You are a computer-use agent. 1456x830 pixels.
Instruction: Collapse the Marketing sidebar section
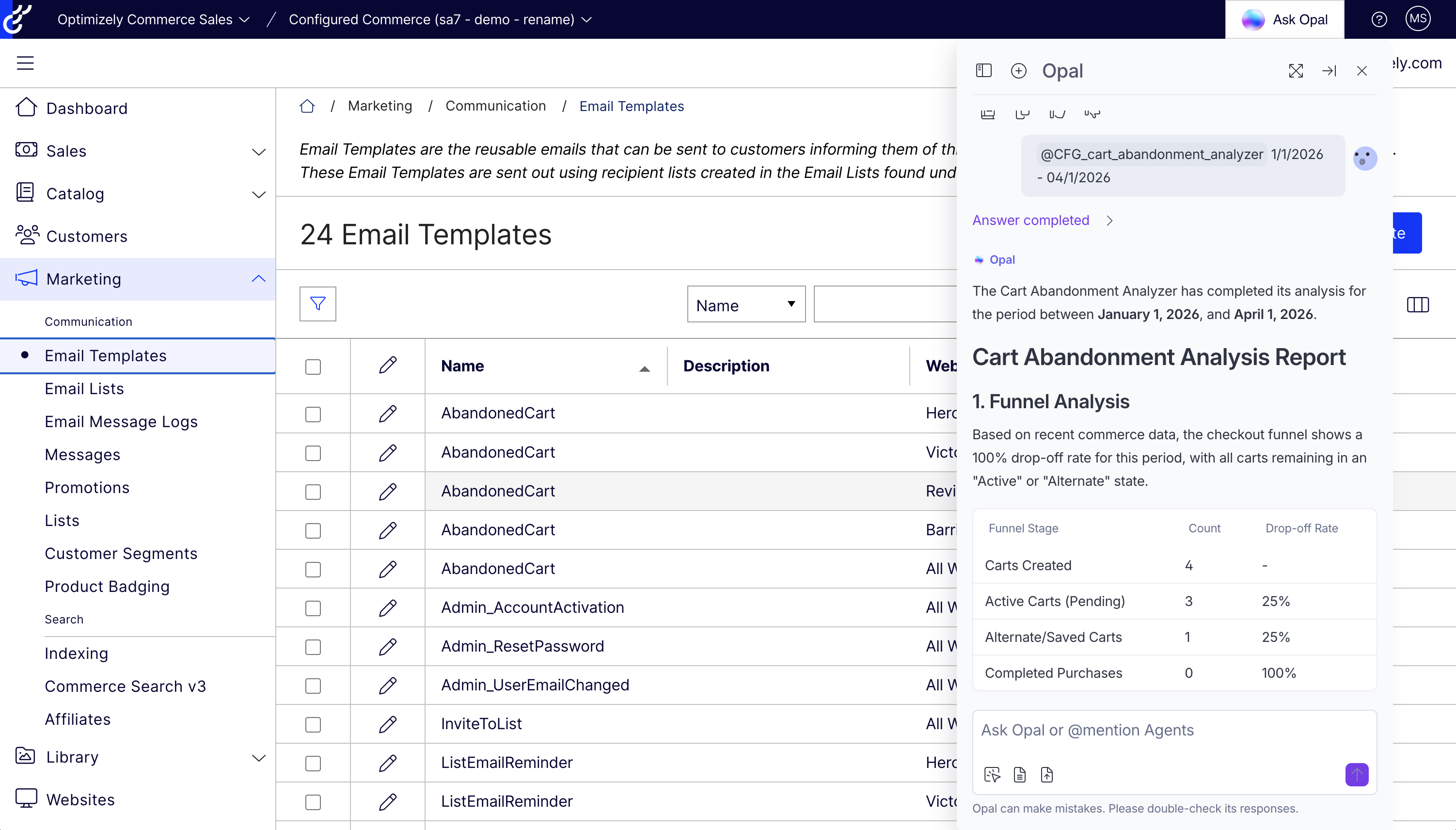tap(258, 279)
